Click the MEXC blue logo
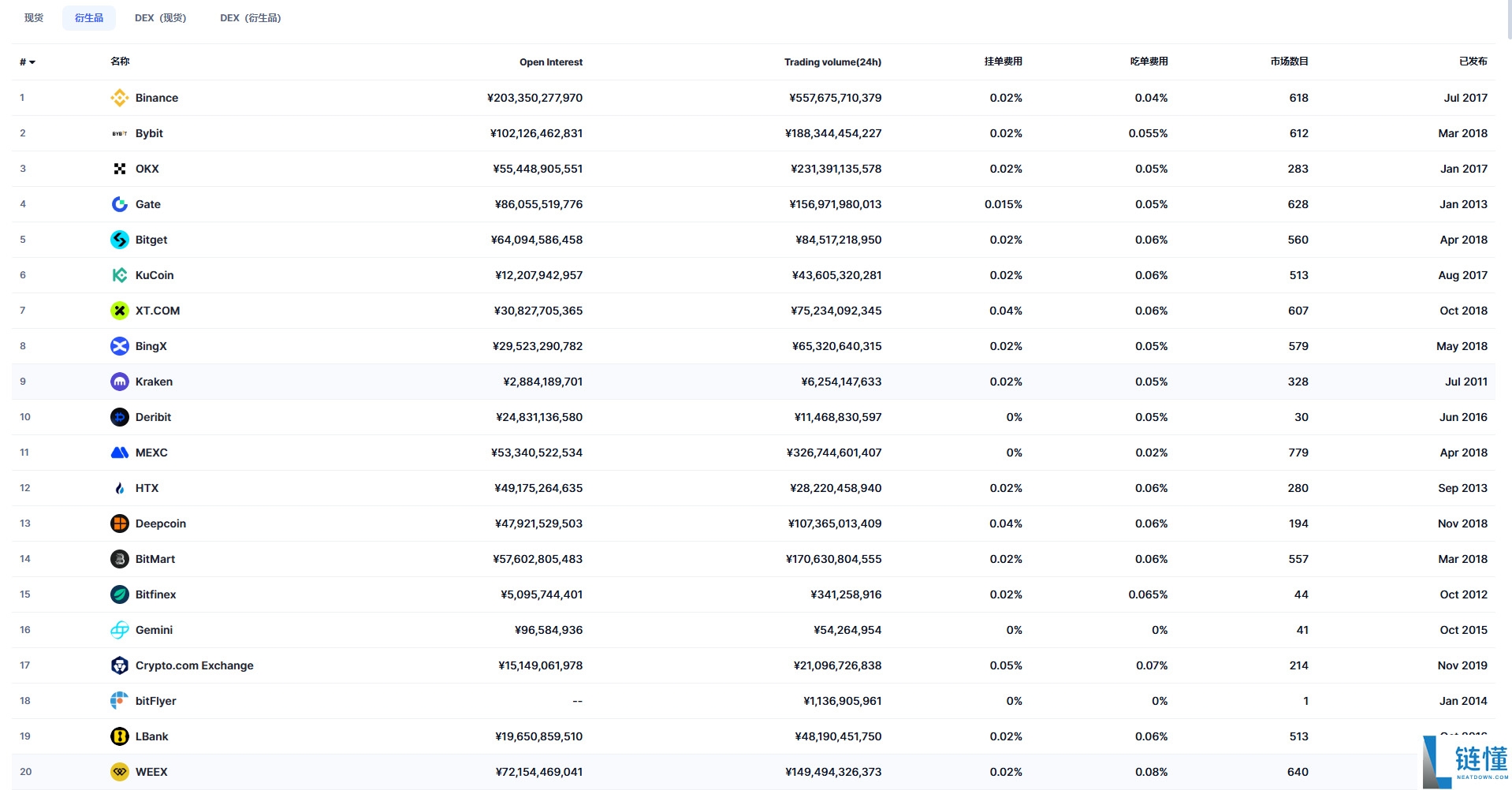The width and height of the screenshot is (1512, 790). click(x=119, y=453)
